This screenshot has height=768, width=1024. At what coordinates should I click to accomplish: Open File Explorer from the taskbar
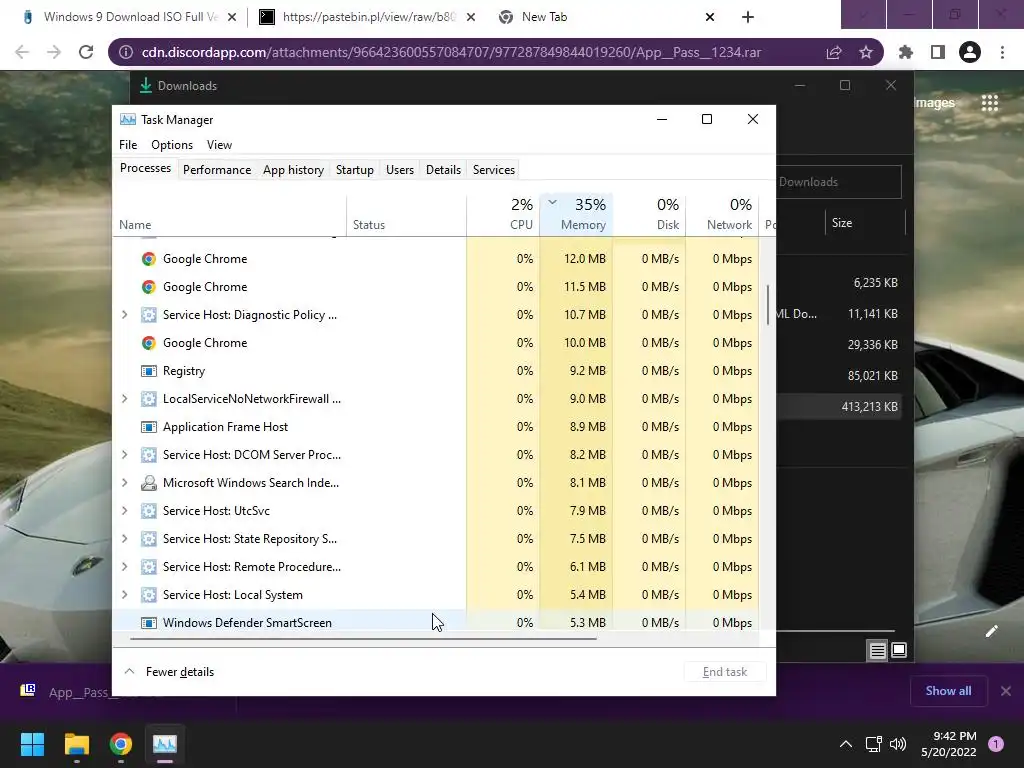(76, 744)
